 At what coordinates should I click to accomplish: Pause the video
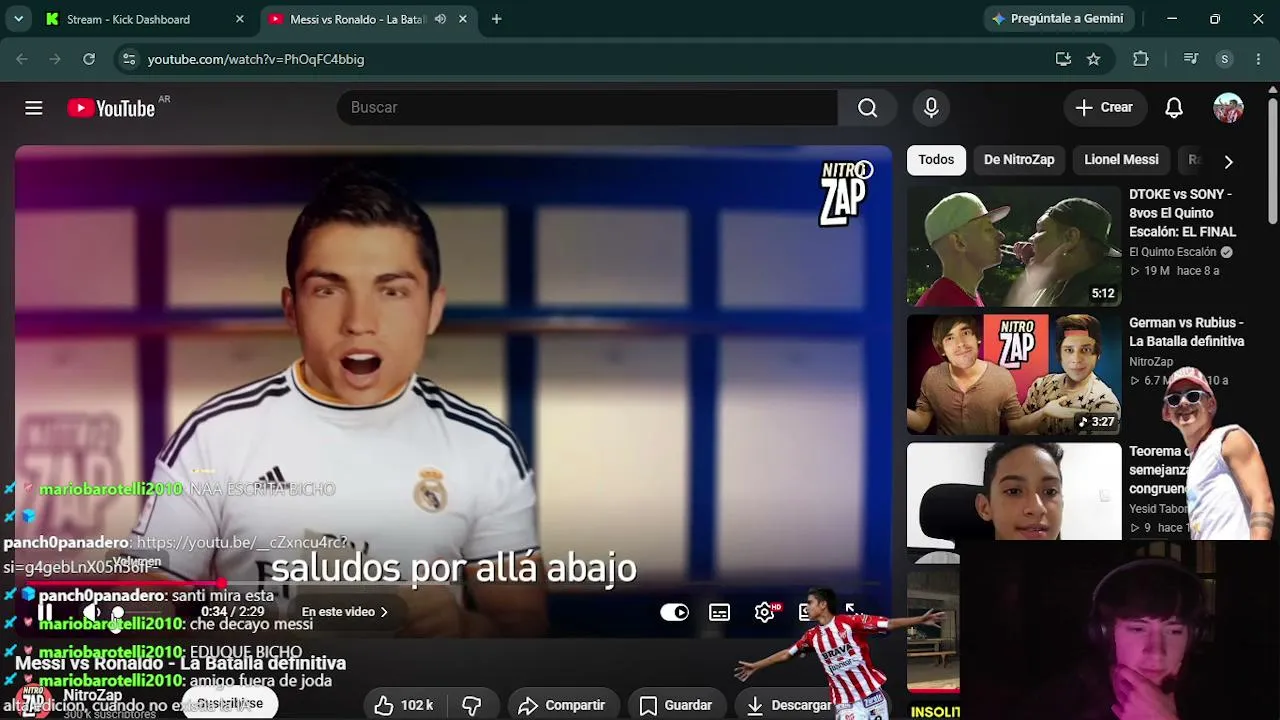(45, 613)
